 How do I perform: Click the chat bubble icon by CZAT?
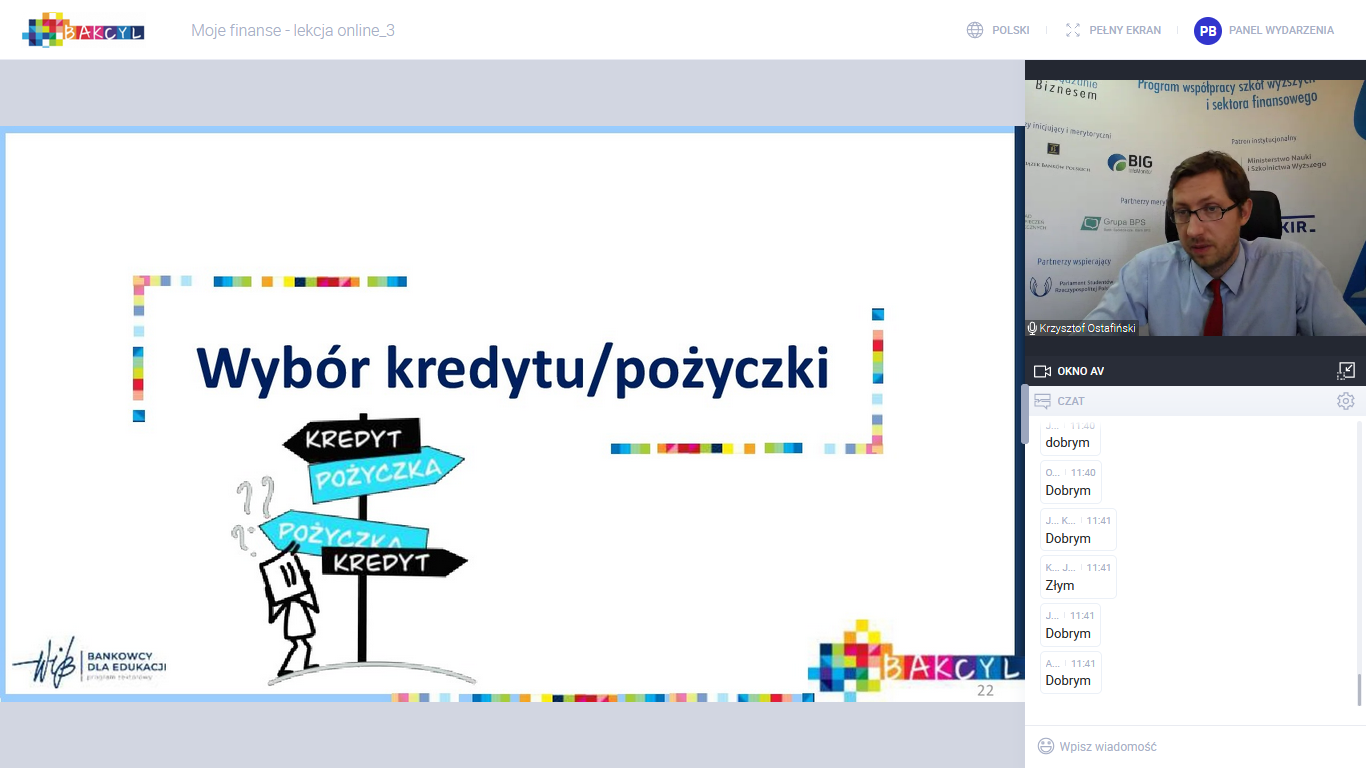click(1042, 401)
